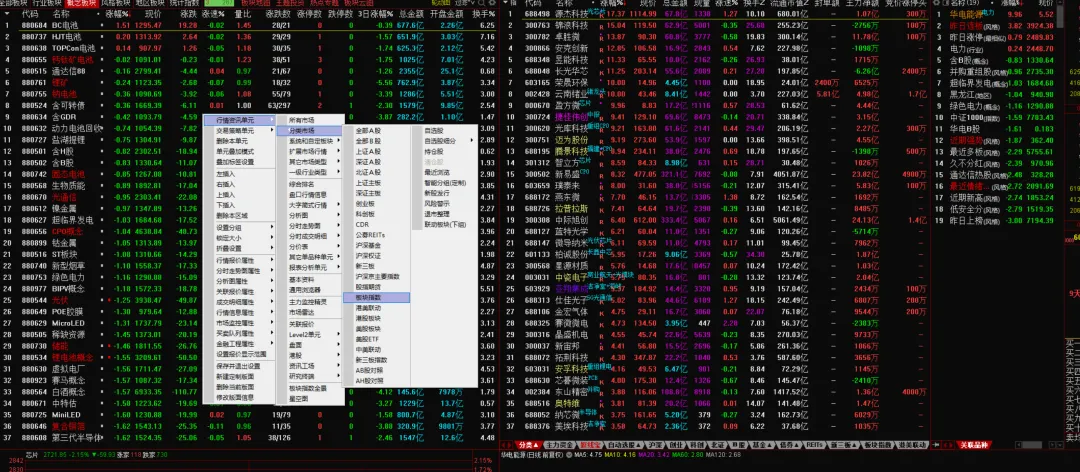Sort by the 3日涨幅% column header

click(375, 14)
